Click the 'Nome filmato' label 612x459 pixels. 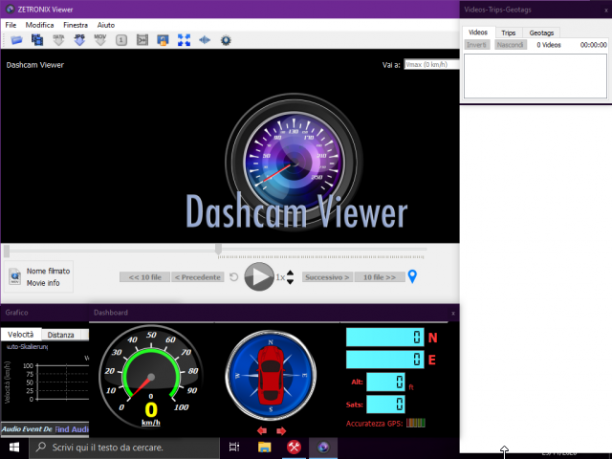pos(48,271)
